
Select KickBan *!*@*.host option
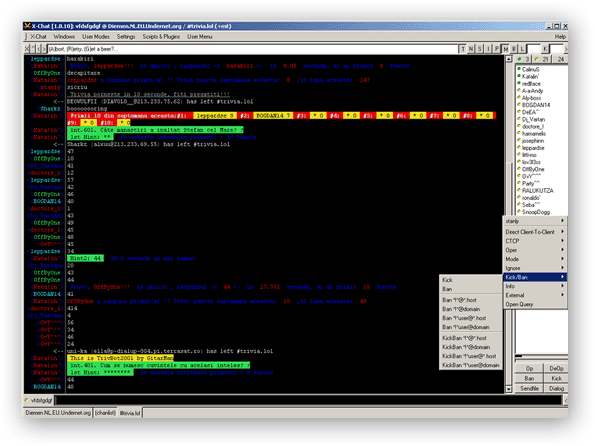pos(471,338)
